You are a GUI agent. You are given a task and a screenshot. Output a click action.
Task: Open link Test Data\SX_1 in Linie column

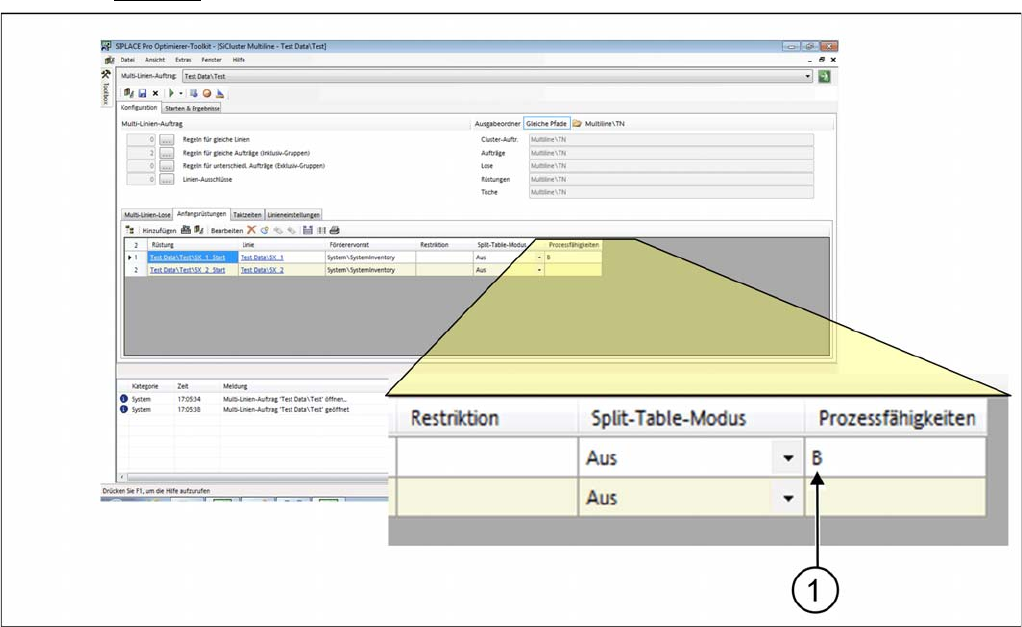pyautogui.click(x=262, y=257)
